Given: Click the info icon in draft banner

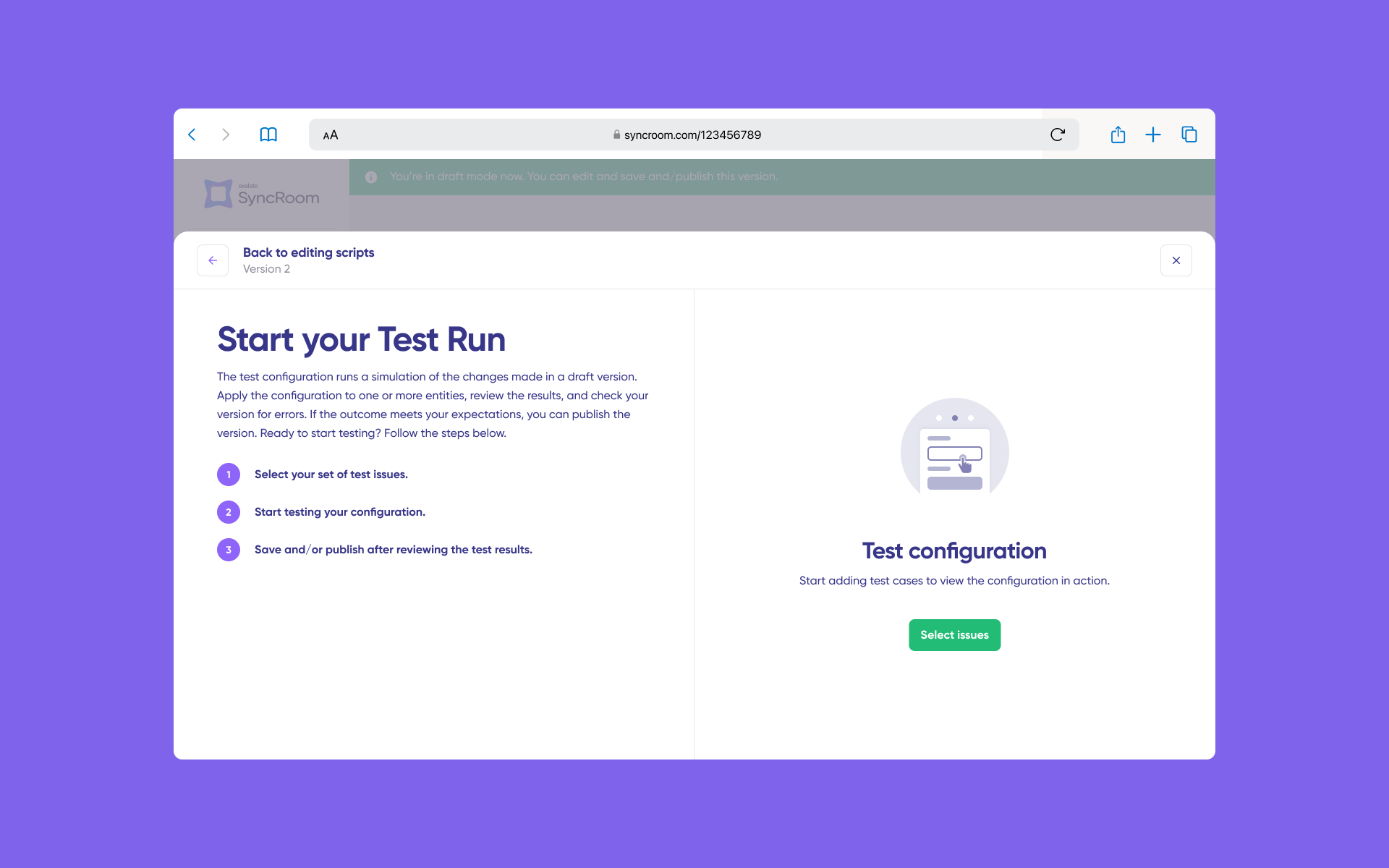Looking at the screenshot, I should tap(371, 177).
